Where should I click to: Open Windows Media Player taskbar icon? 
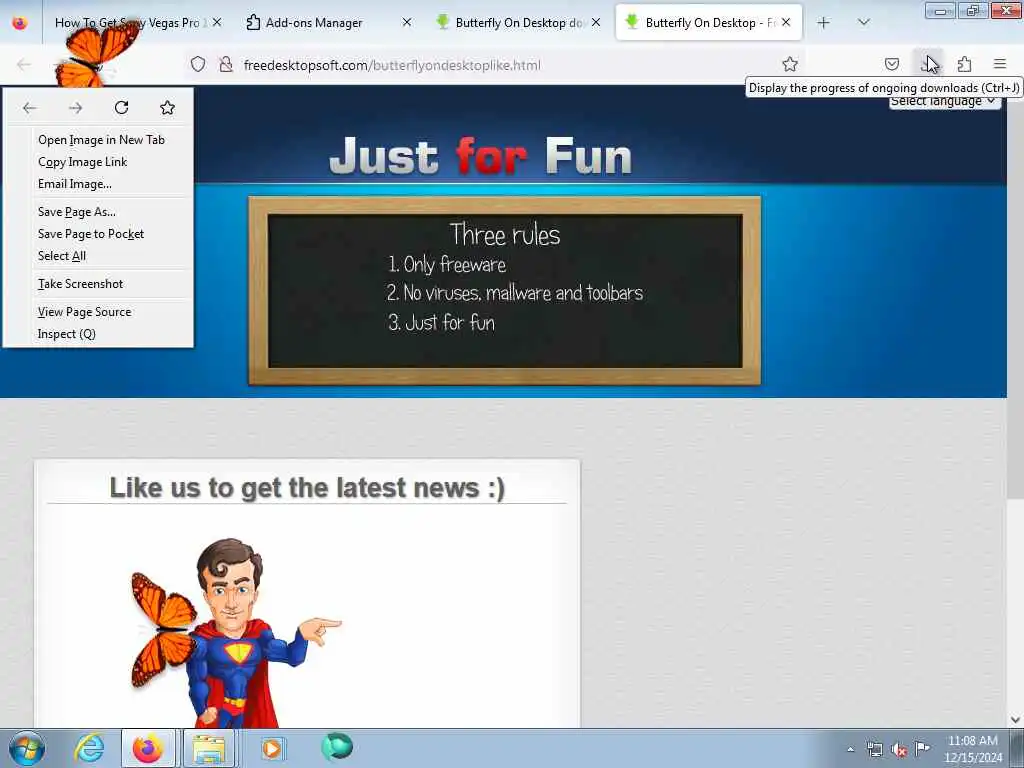point(272,748)
